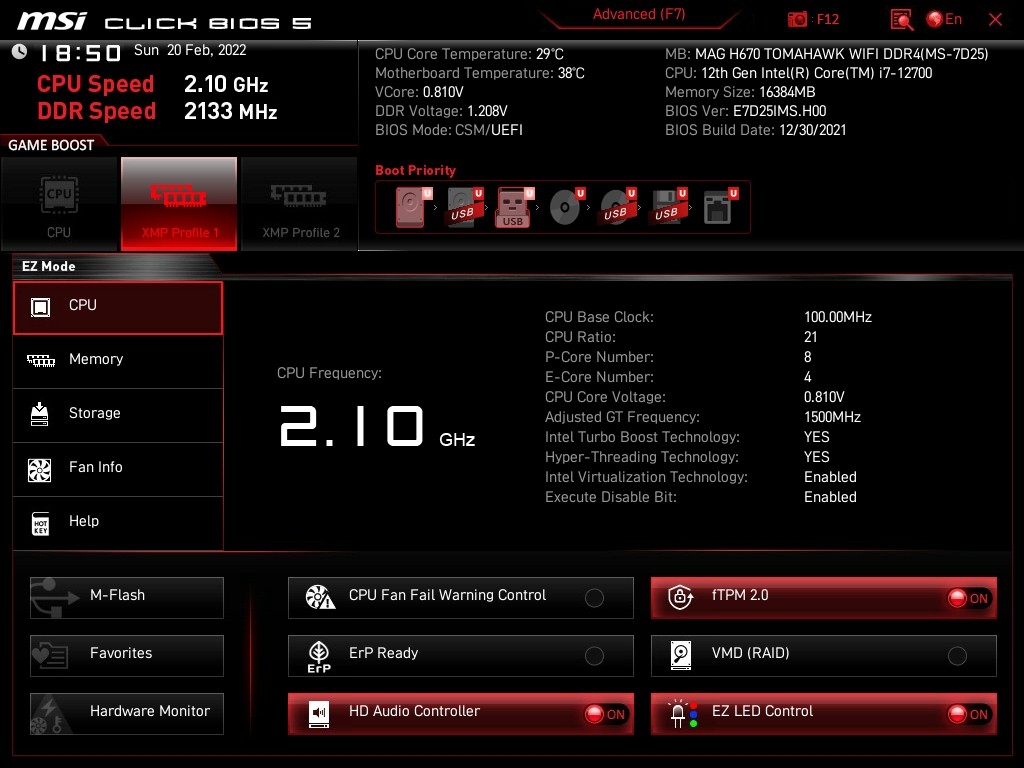Screen dimensions: 1024x768
Task: Open the BIOS search magnifier icon
Action: [x=901, y=20]
